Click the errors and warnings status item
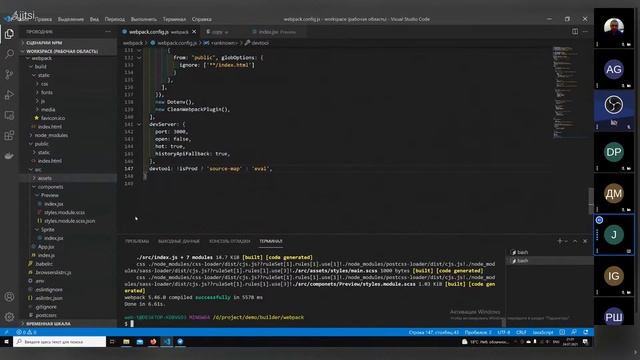Image resolution: width=640 pixels, height=360 pixels. click(x=26, y=332)
